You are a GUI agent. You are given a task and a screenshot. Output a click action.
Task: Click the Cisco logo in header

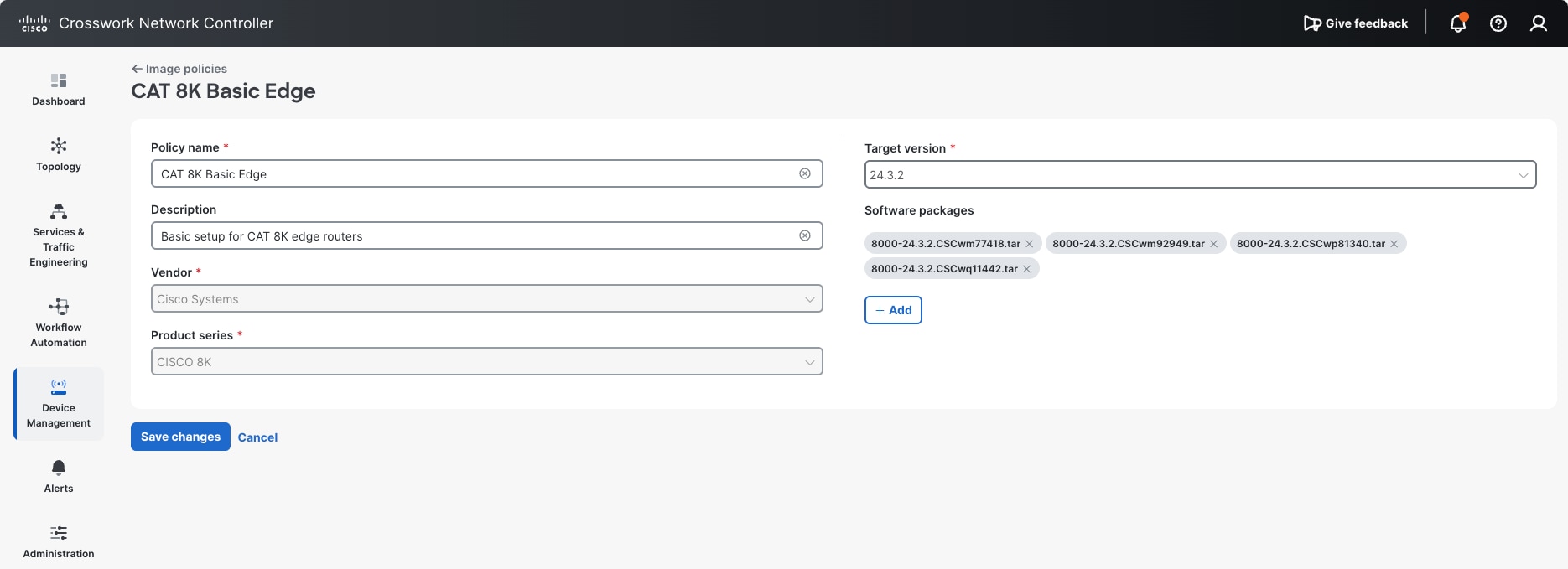click(34, 23)
